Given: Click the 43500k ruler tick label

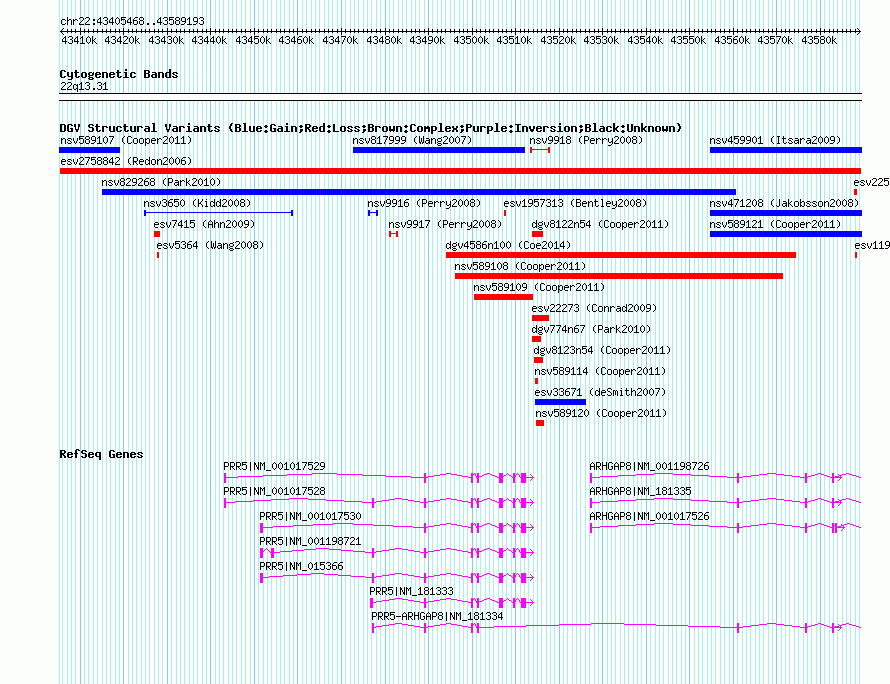Looking at the screenshot, I should [x=471, y=40].
